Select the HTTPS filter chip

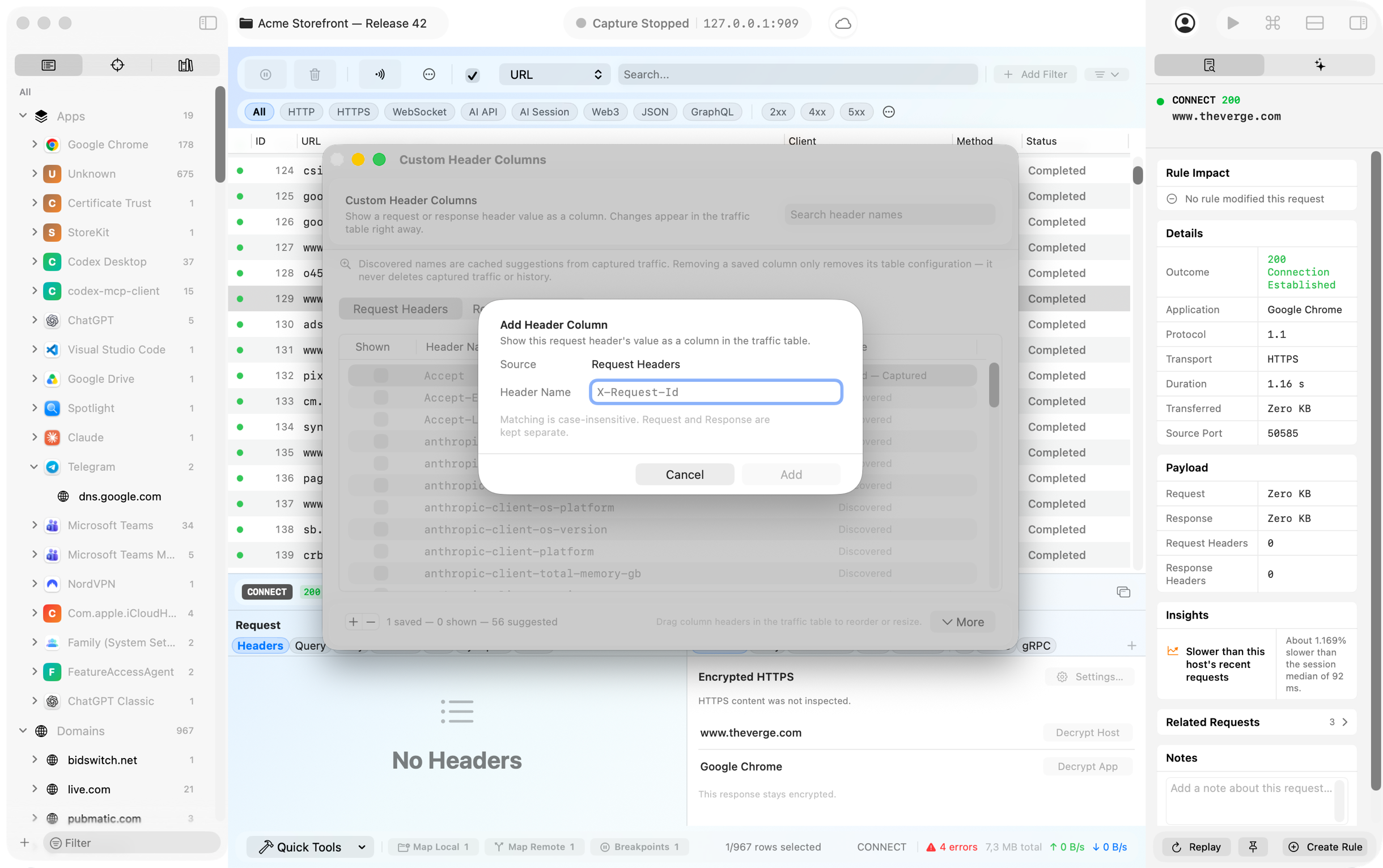353,112
